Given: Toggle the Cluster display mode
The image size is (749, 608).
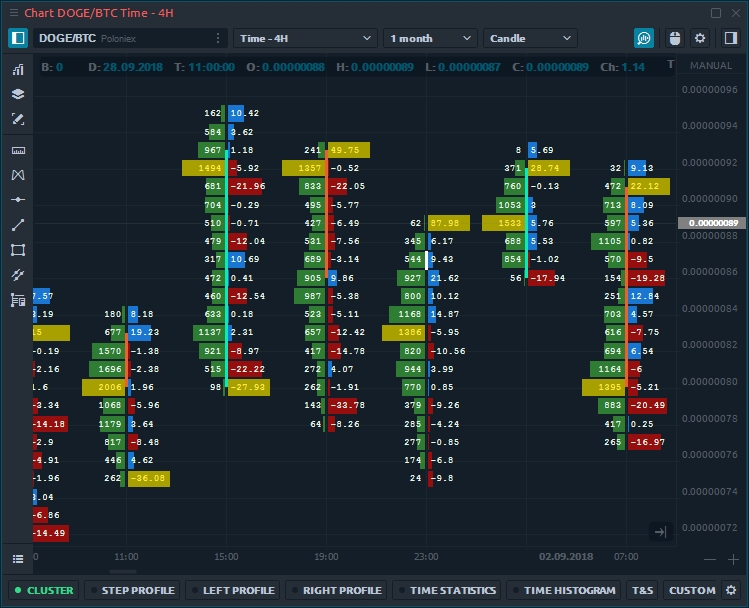Looking at the screenshot, I should tap(43, 590).
